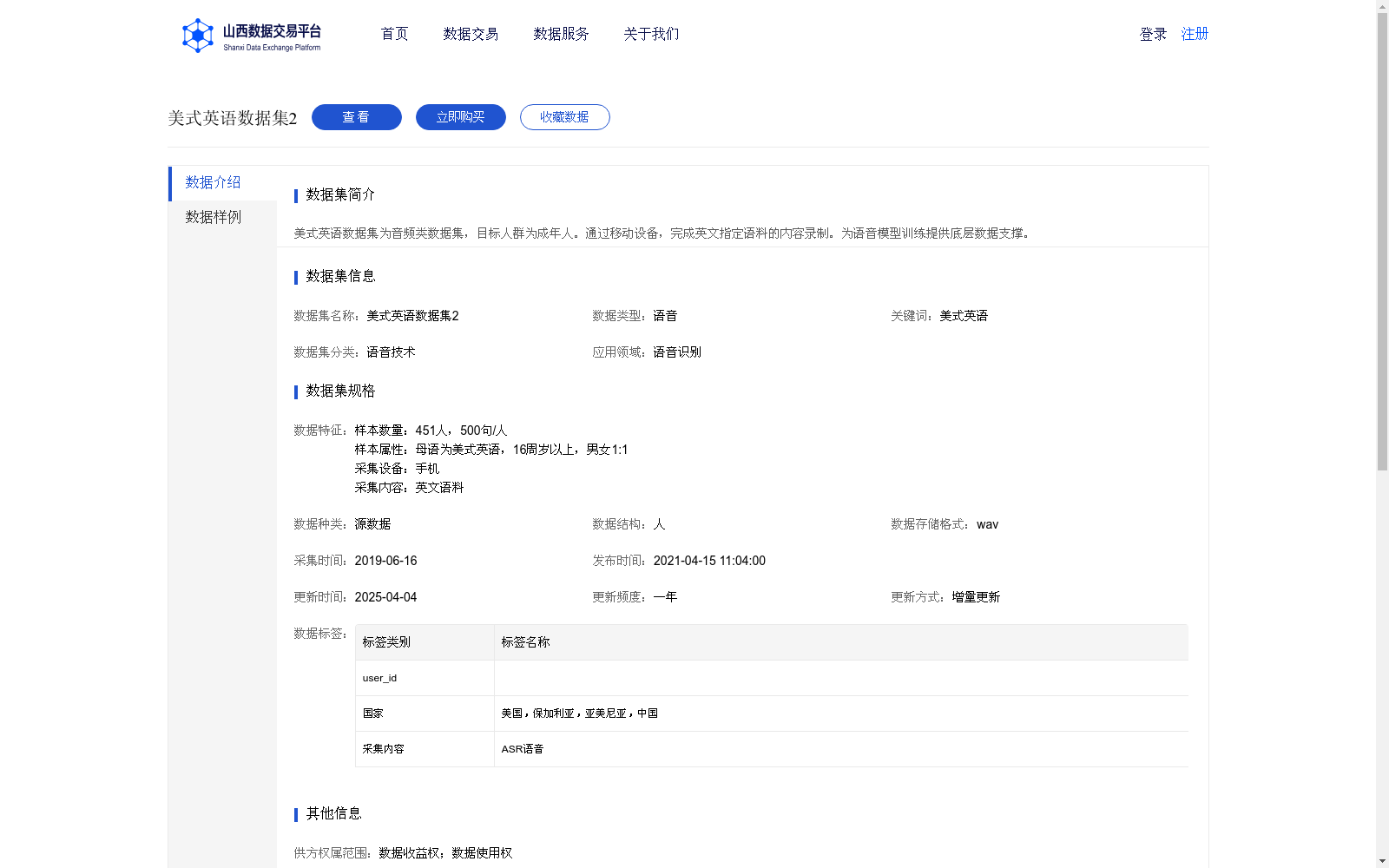Click the keyword value 美式英语
1389x868 pixels.
click(x=964, y=316)
